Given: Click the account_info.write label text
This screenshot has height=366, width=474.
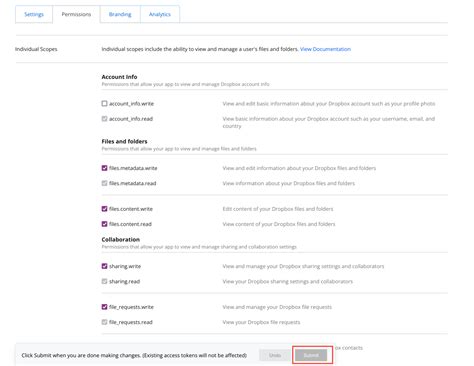Looking at the screenshot, I should [132, 104].
